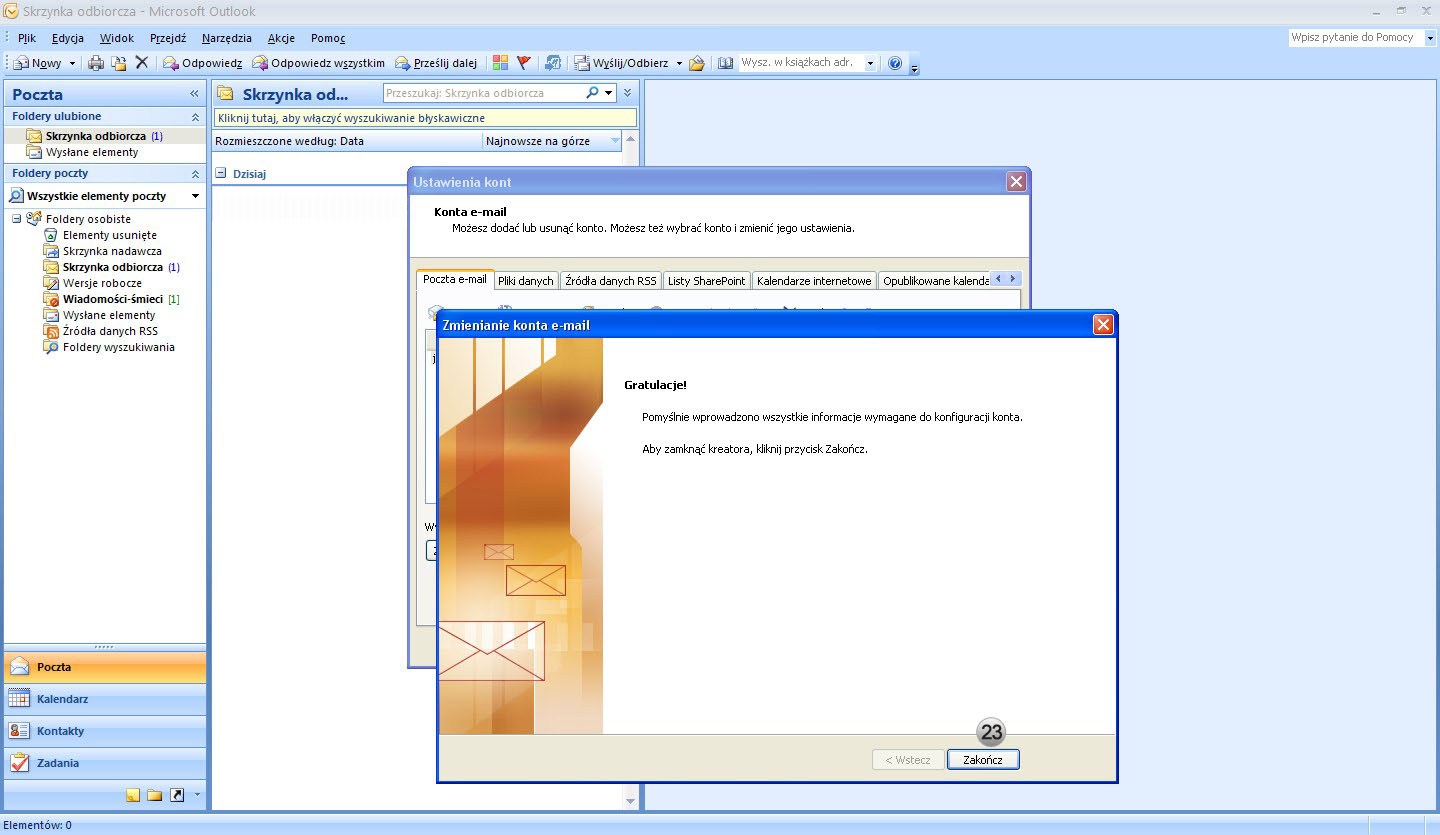Open the Pomoc menu

[x=328, y=38]
